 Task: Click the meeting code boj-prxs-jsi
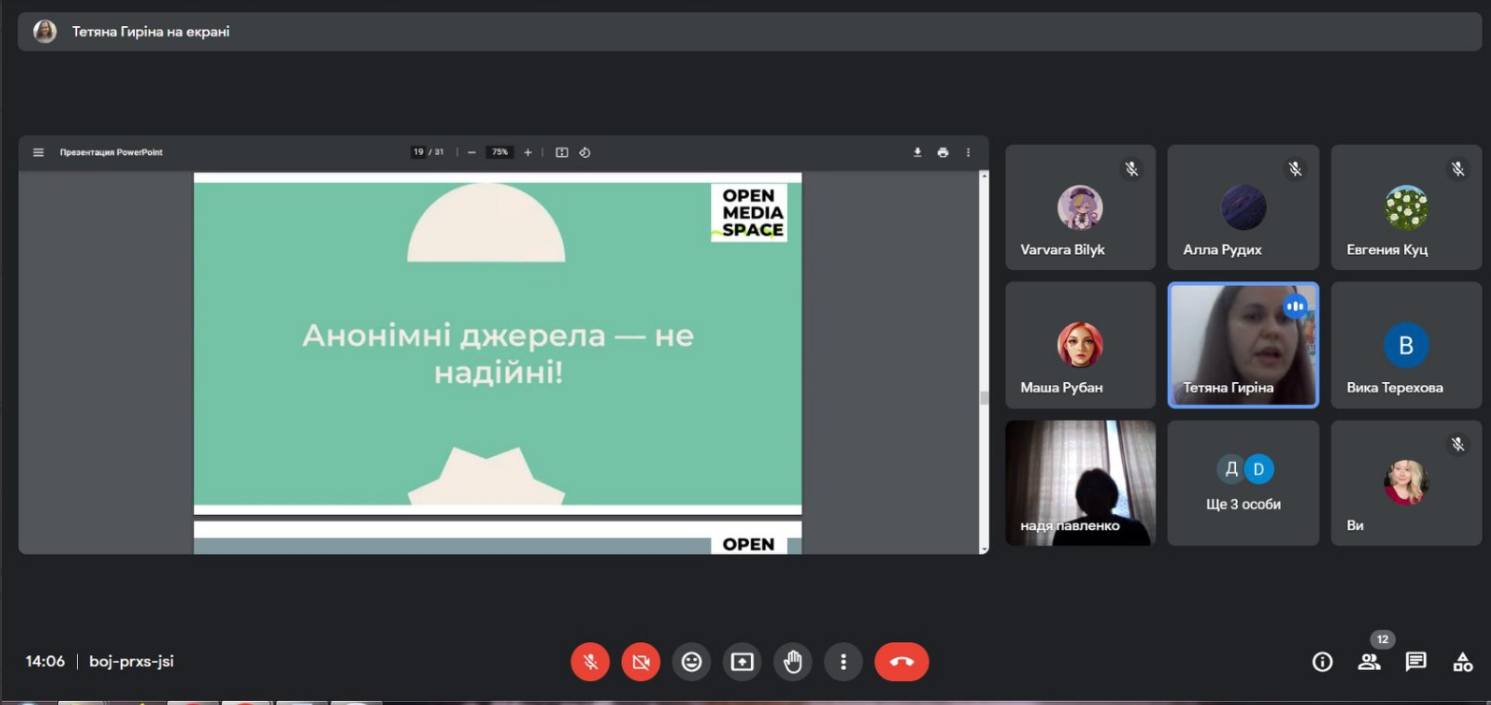click(x=131, y=661)
